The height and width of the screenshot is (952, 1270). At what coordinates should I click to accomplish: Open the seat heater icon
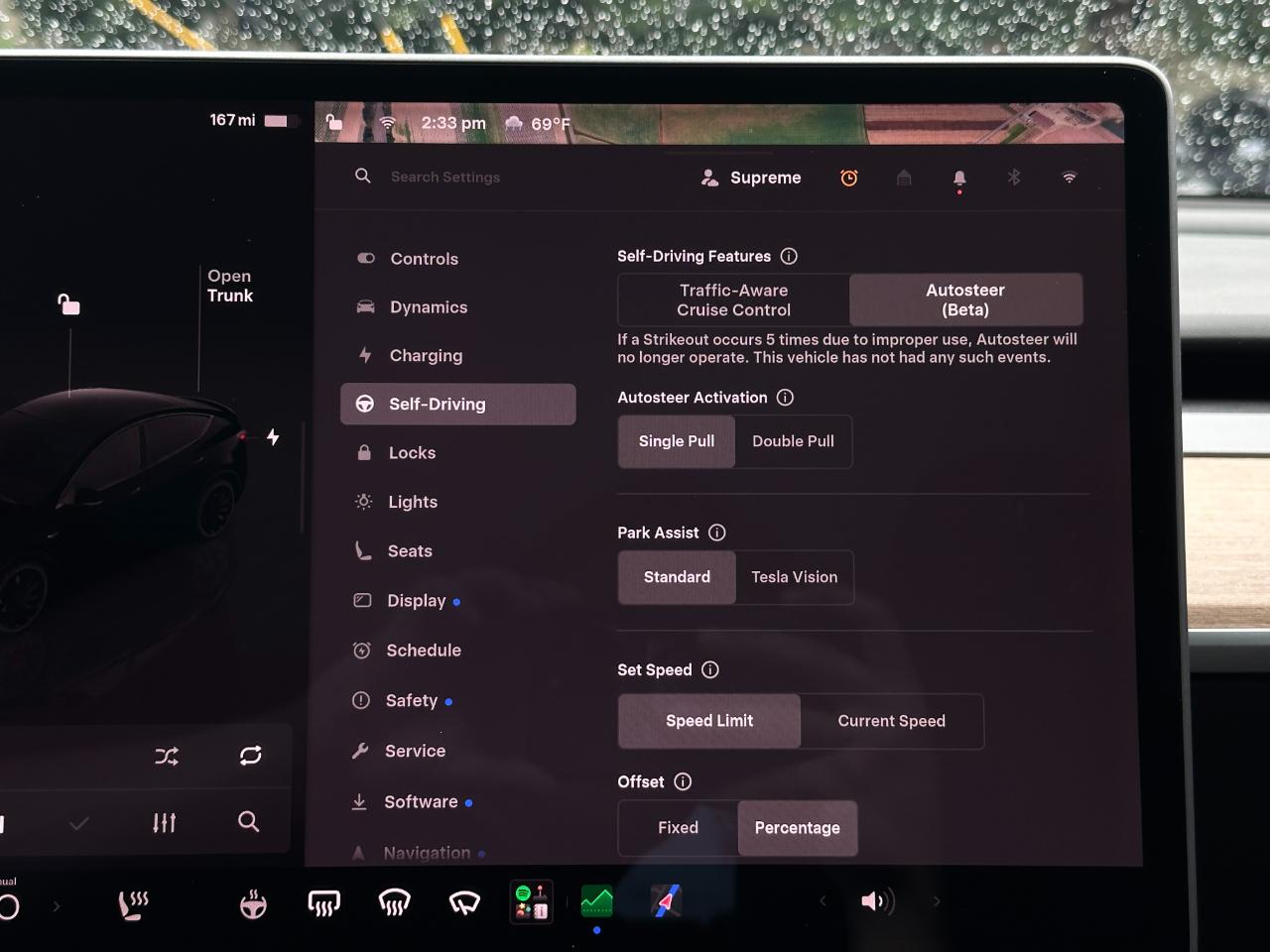pyautogui.click(x=133, y=904)
